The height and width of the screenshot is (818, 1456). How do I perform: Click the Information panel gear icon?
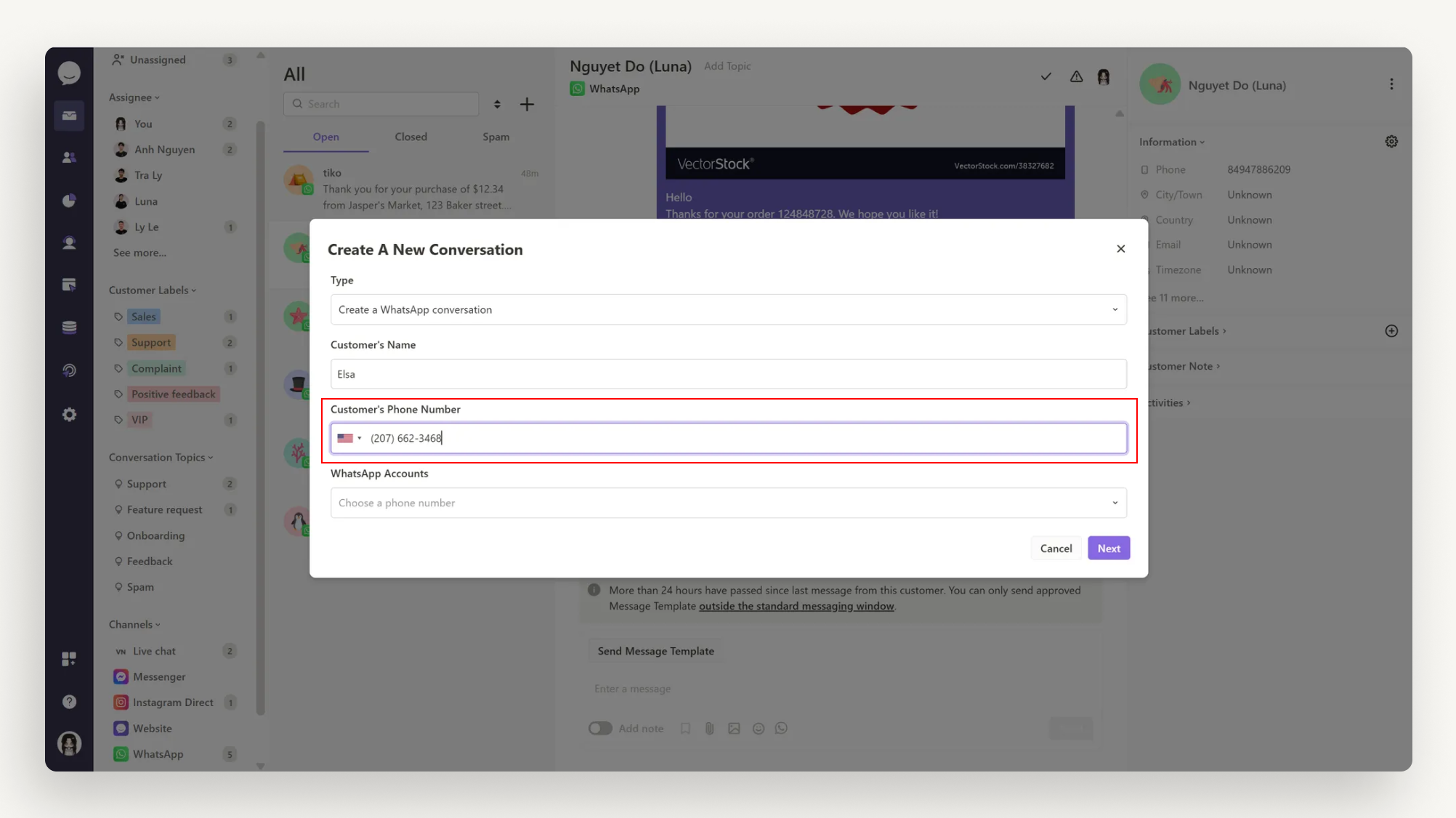pyautogui.click(x=1391, y=142)
